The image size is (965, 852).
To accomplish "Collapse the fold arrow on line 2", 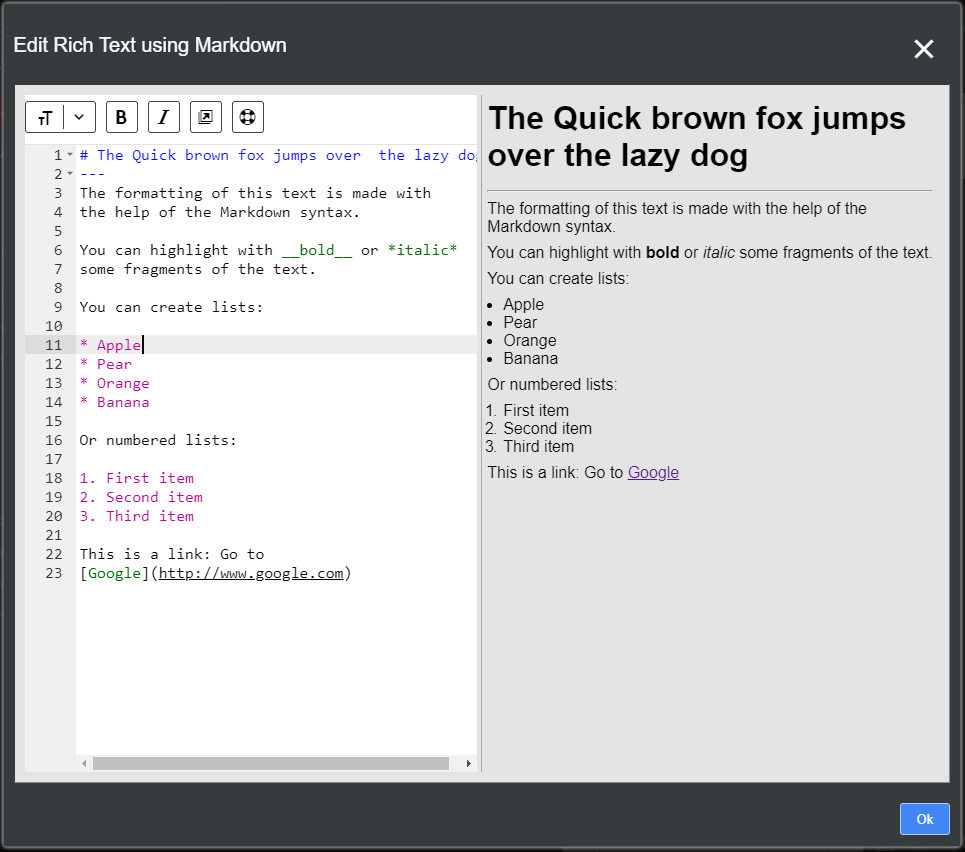I will pos(69,172).
